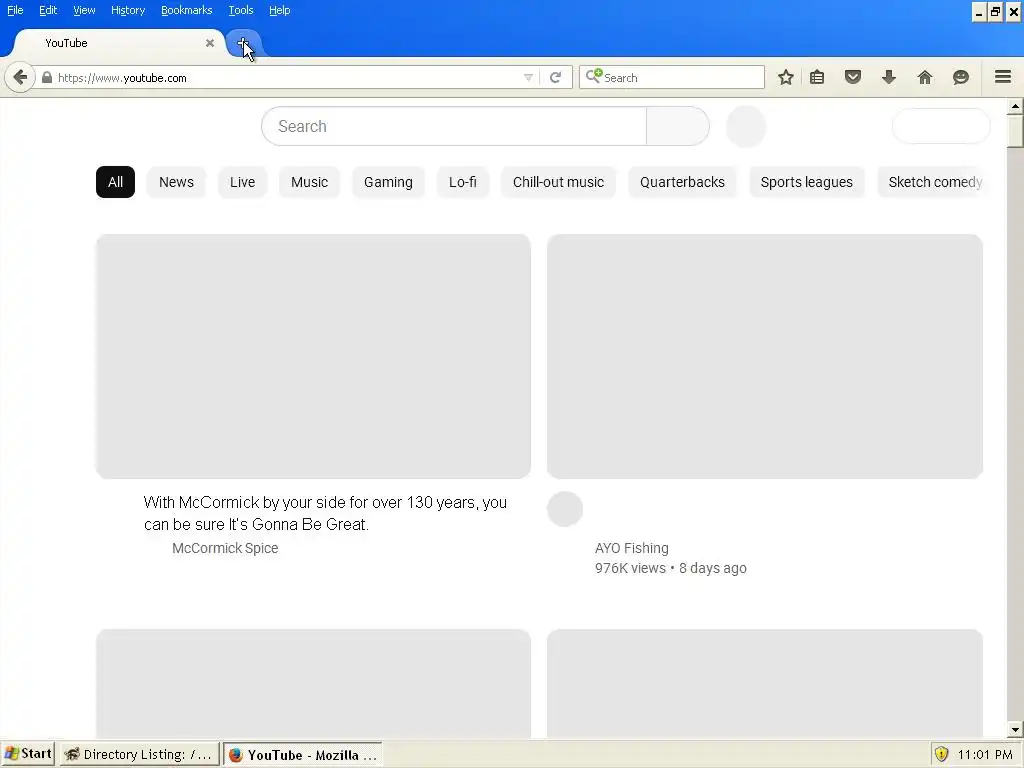Visit the McCormick Spice channel link
This screenshot has height=768, width=1024.
(x=225, y=548)
